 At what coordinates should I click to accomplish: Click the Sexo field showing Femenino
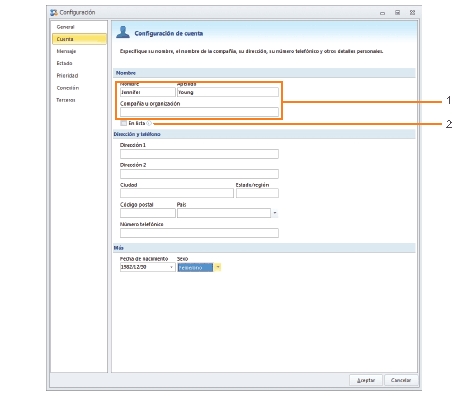[195, 267]
